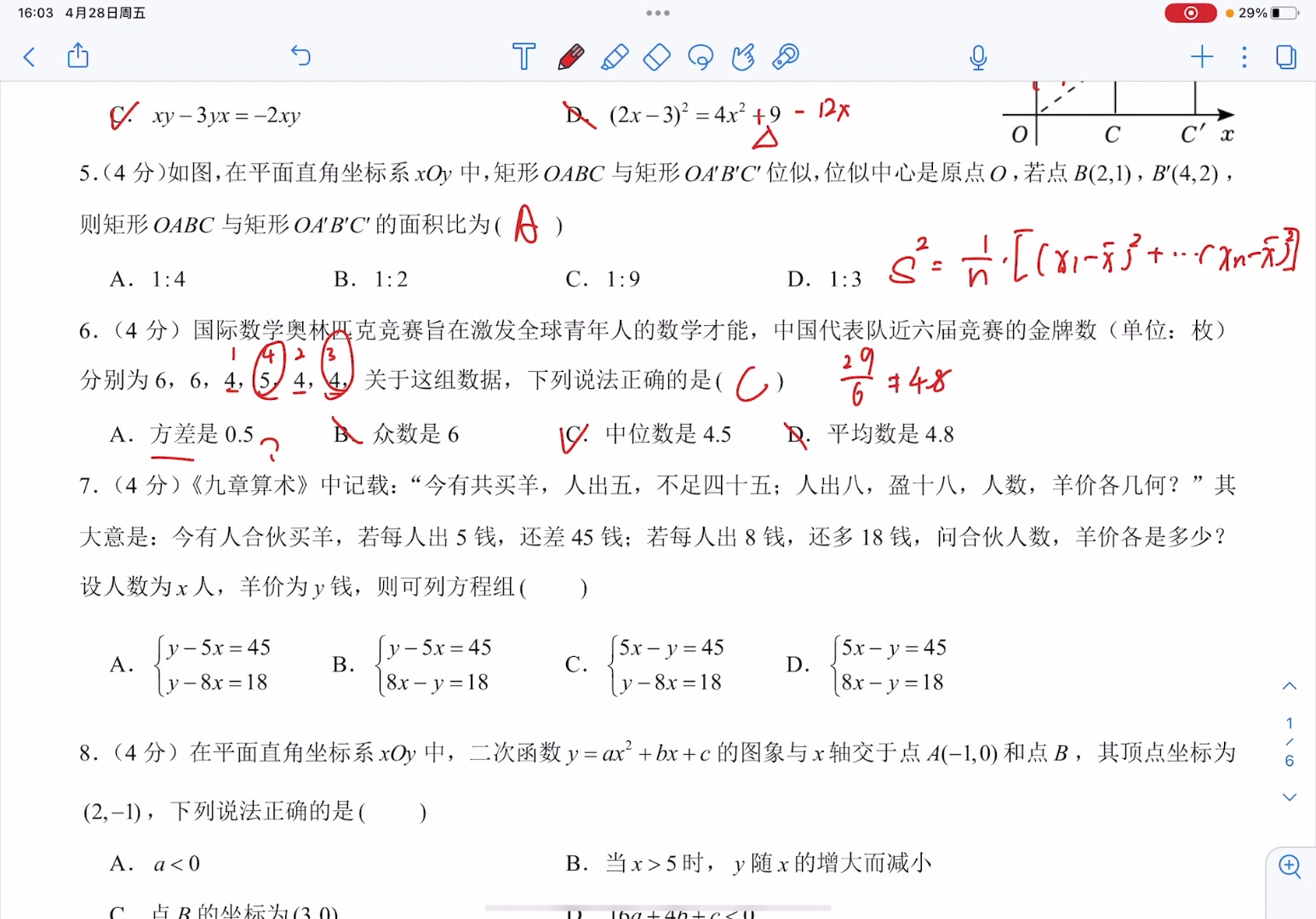
Task: Tap question 7 equation system option D
Action: [x=867, y=665]
